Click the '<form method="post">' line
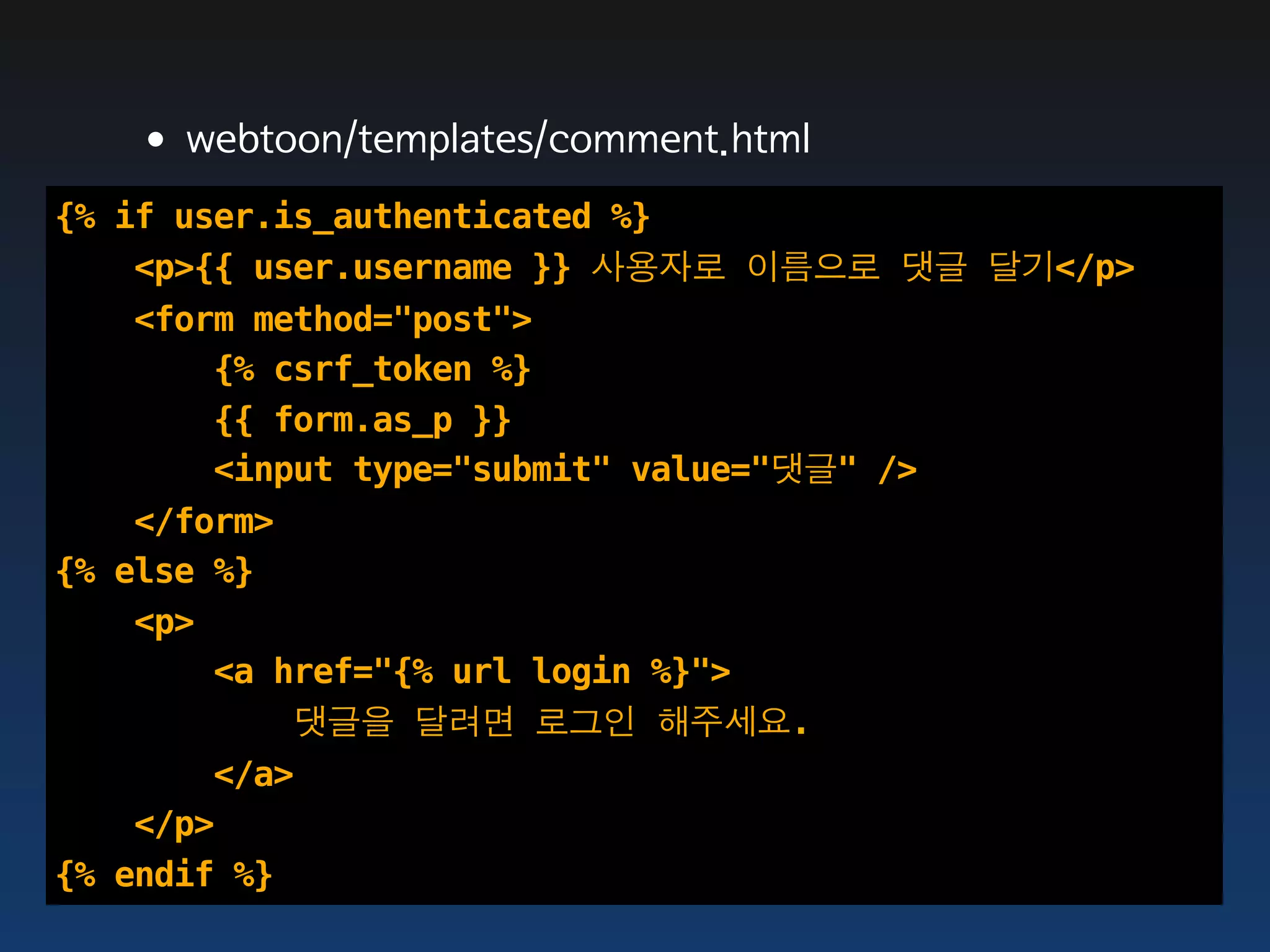The image size is (1270, 952). [x=333, y=319]
